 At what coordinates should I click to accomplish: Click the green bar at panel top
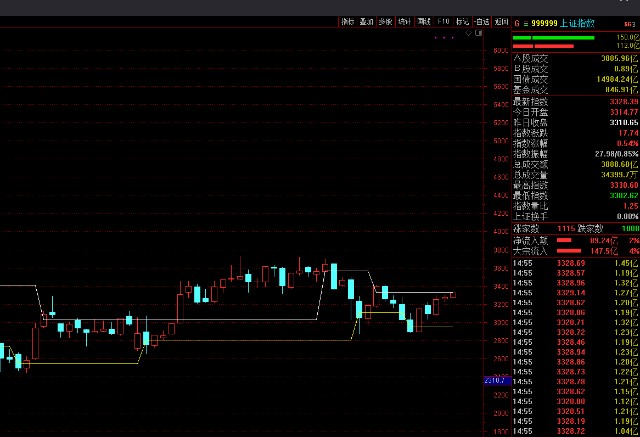pyautogui.click(x=553, y=37)
